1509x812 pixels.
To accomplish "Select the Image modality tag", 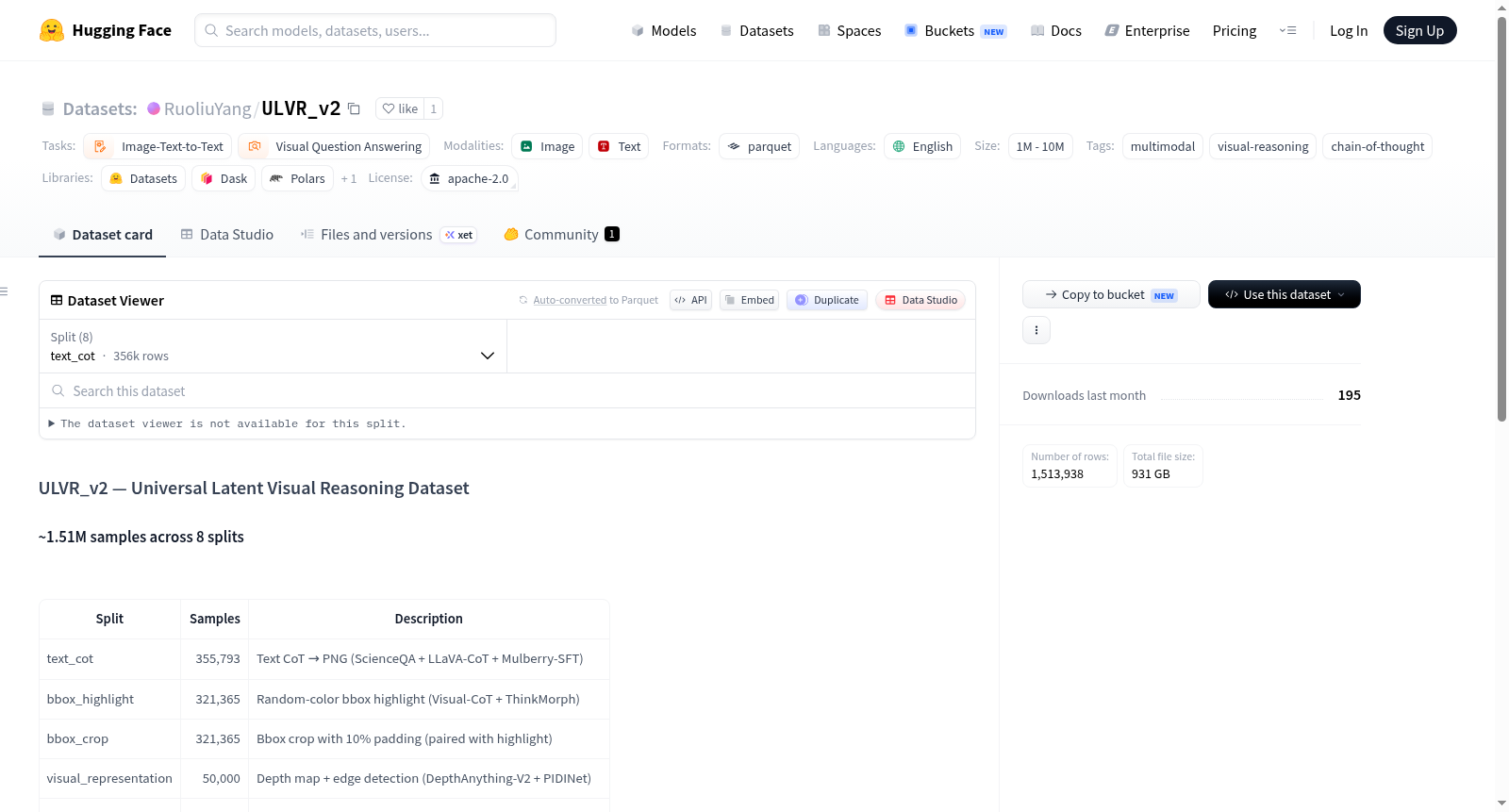I will (x=547, y=146).
